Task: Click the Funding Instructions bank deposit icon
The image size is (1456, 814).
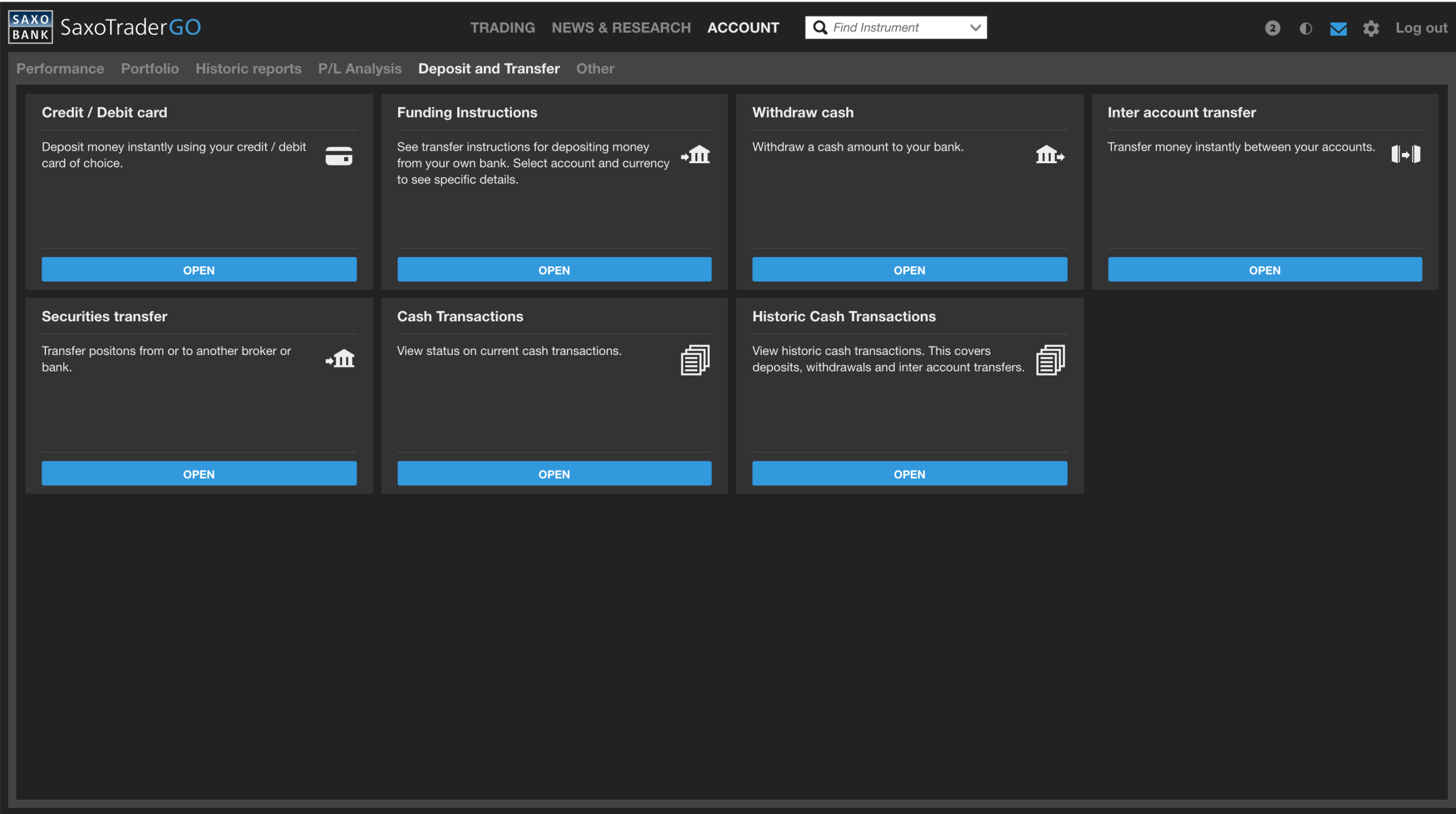Action: pyautogui.click(x=696, y=155)
